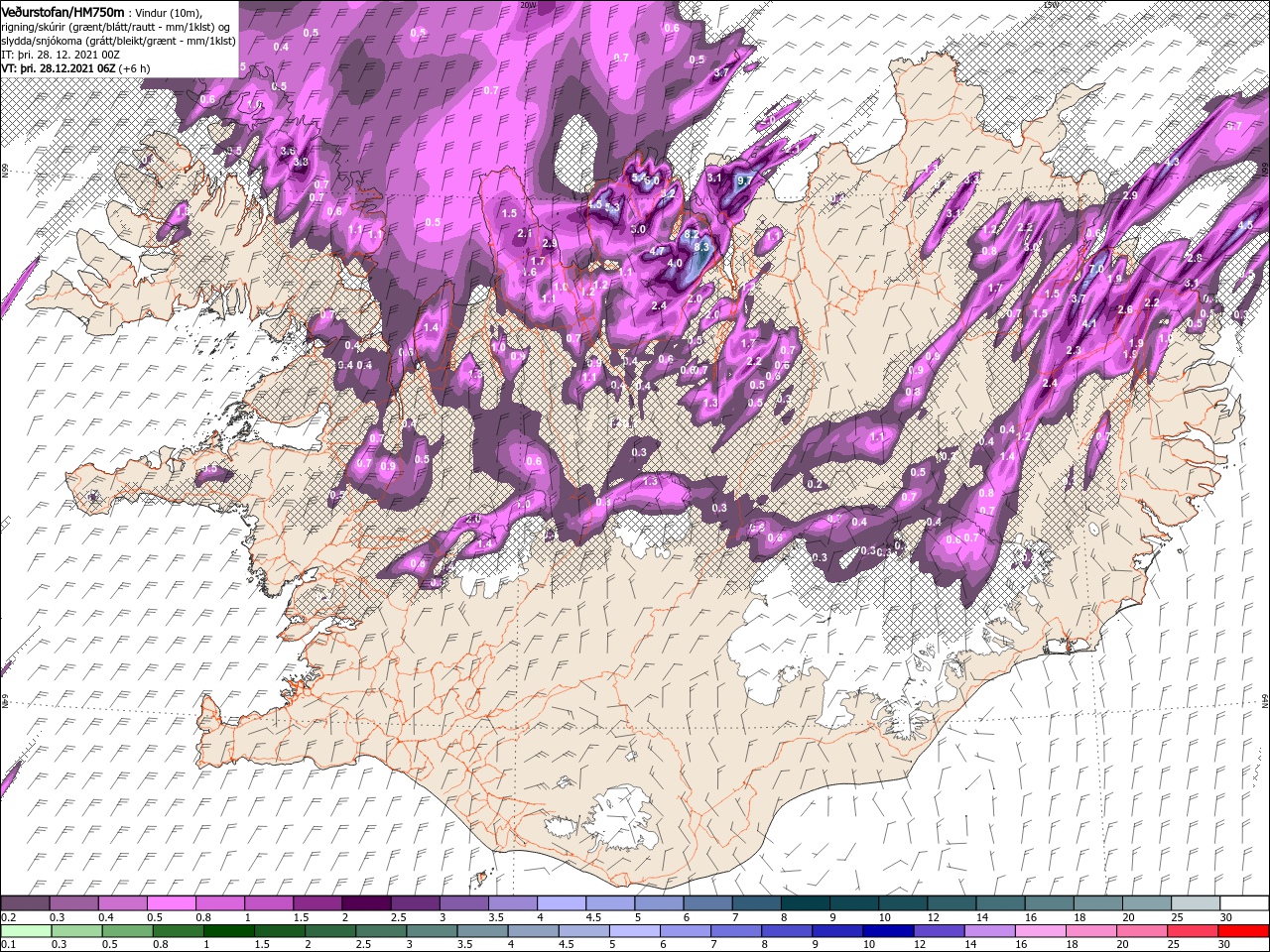Click the 8.3 precipitation value on the map
This screenshot has height=952, width=1270.
click(x=700, y=246)
